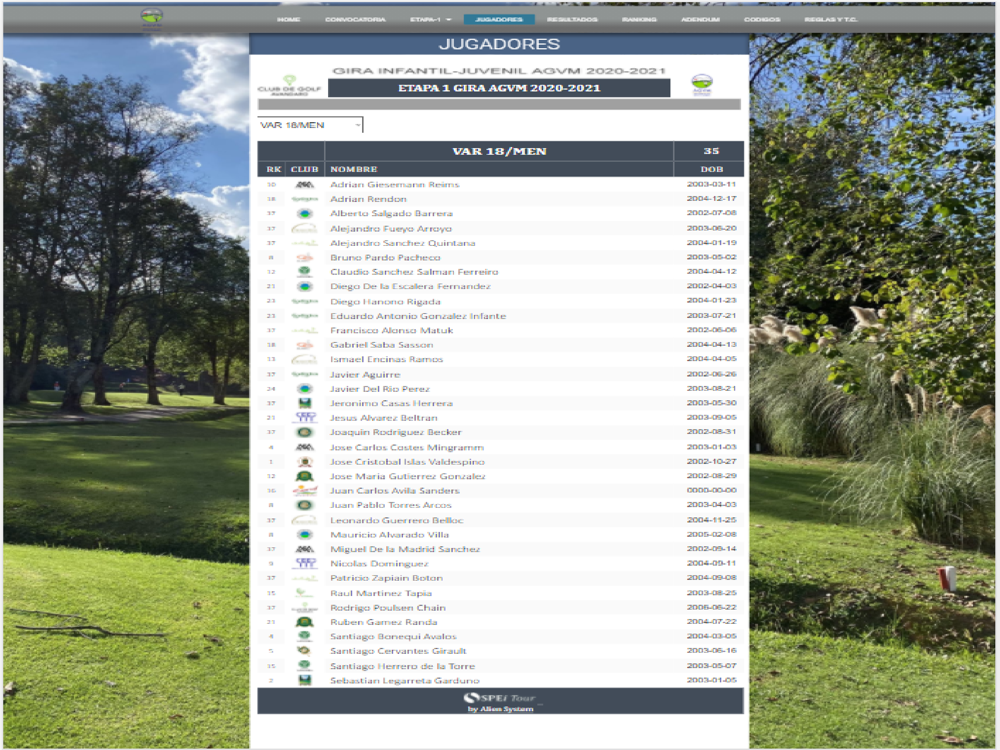
Task: Click club icon for Alejandro Fueyo Arroyo
Action: pyautogui.click(x=305, y=228)
